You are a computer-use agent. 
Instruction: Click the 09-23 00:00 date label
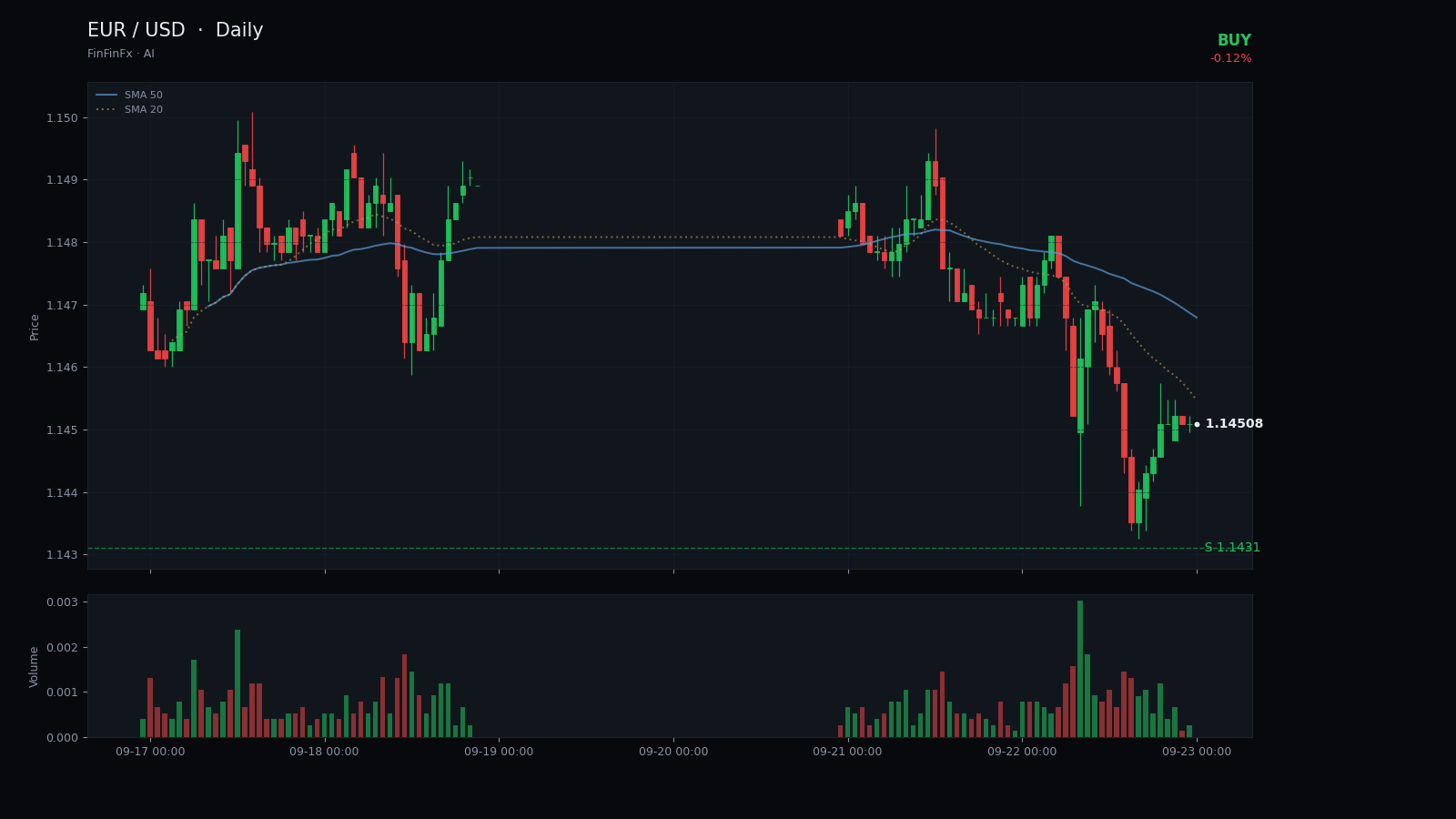click(x=1197, y=752)
